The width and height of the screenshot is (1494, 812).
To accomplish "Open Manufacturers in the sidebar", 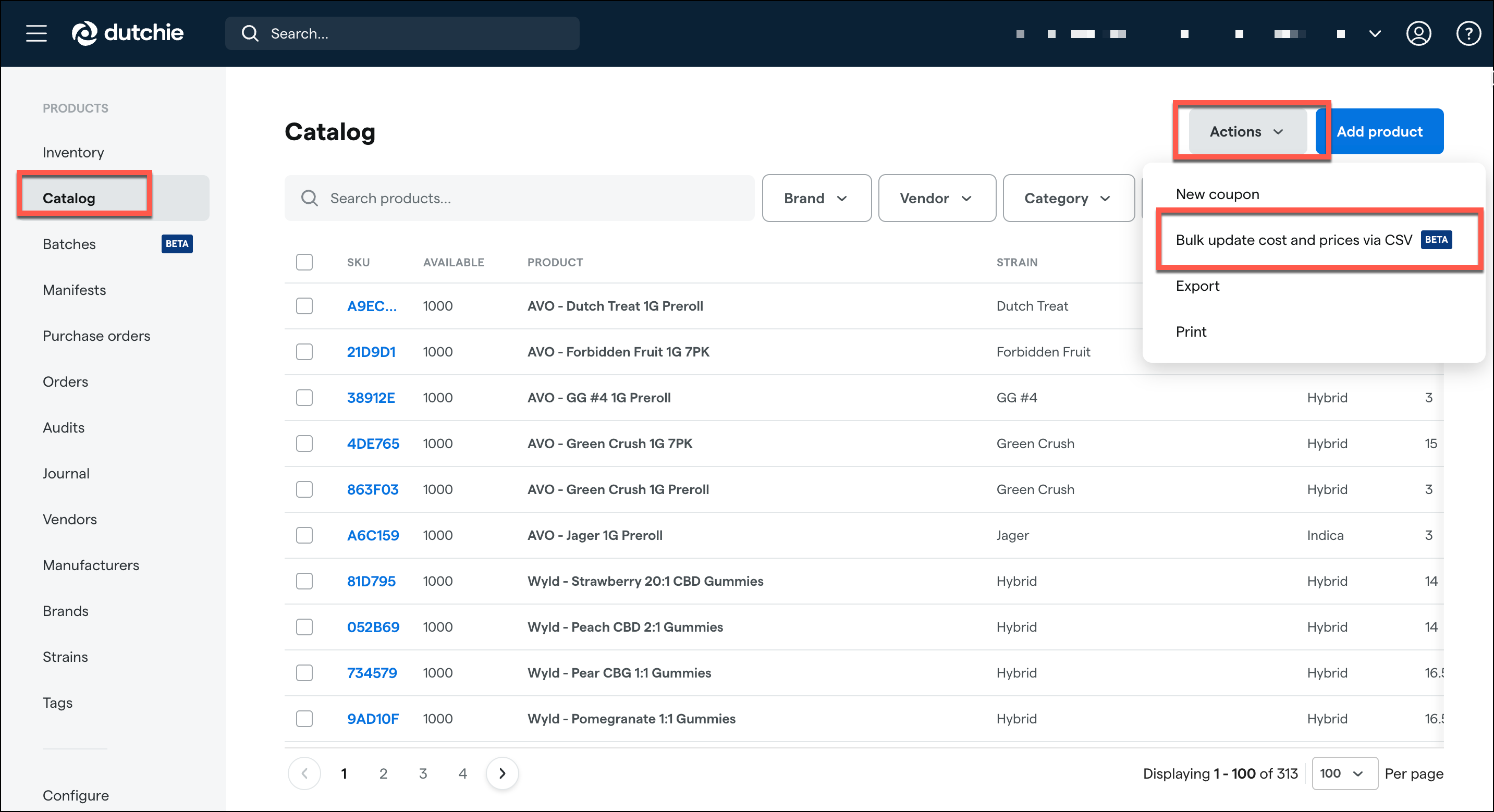I will point(91,564).
